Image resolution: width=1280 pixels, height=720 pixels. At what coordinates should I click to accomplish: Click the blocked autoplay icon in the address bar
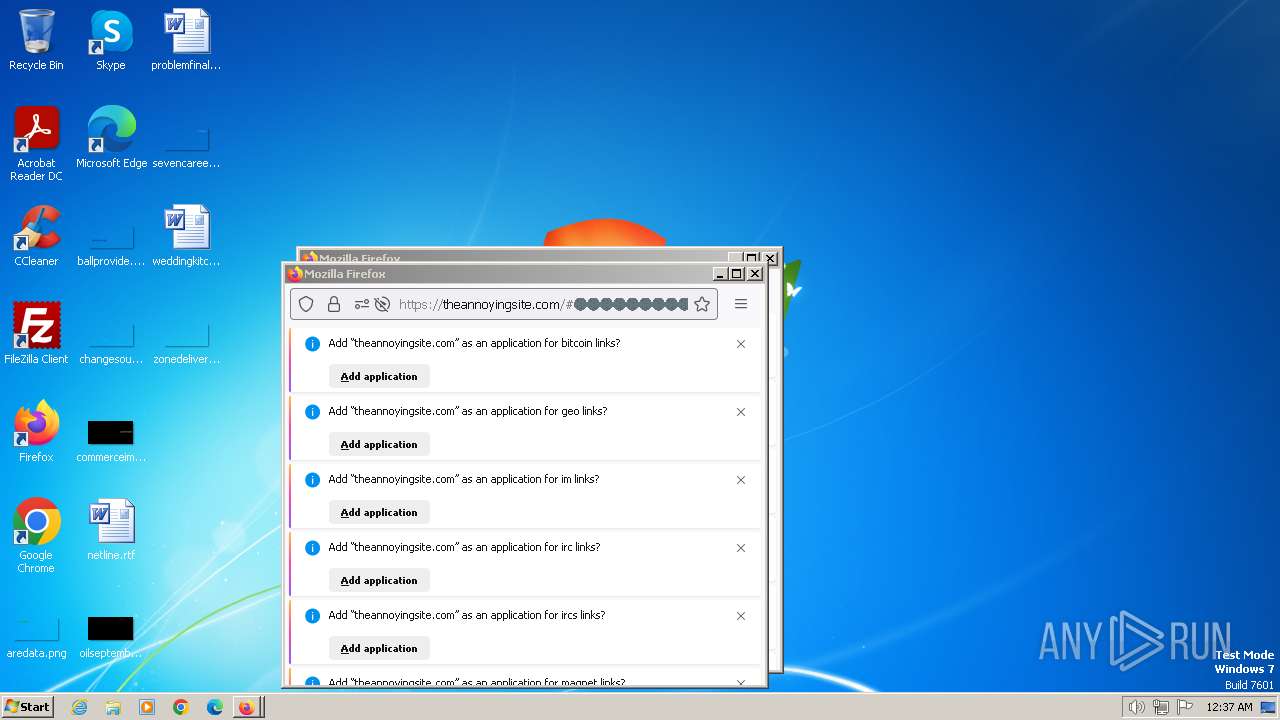click(x=381, y=304)
